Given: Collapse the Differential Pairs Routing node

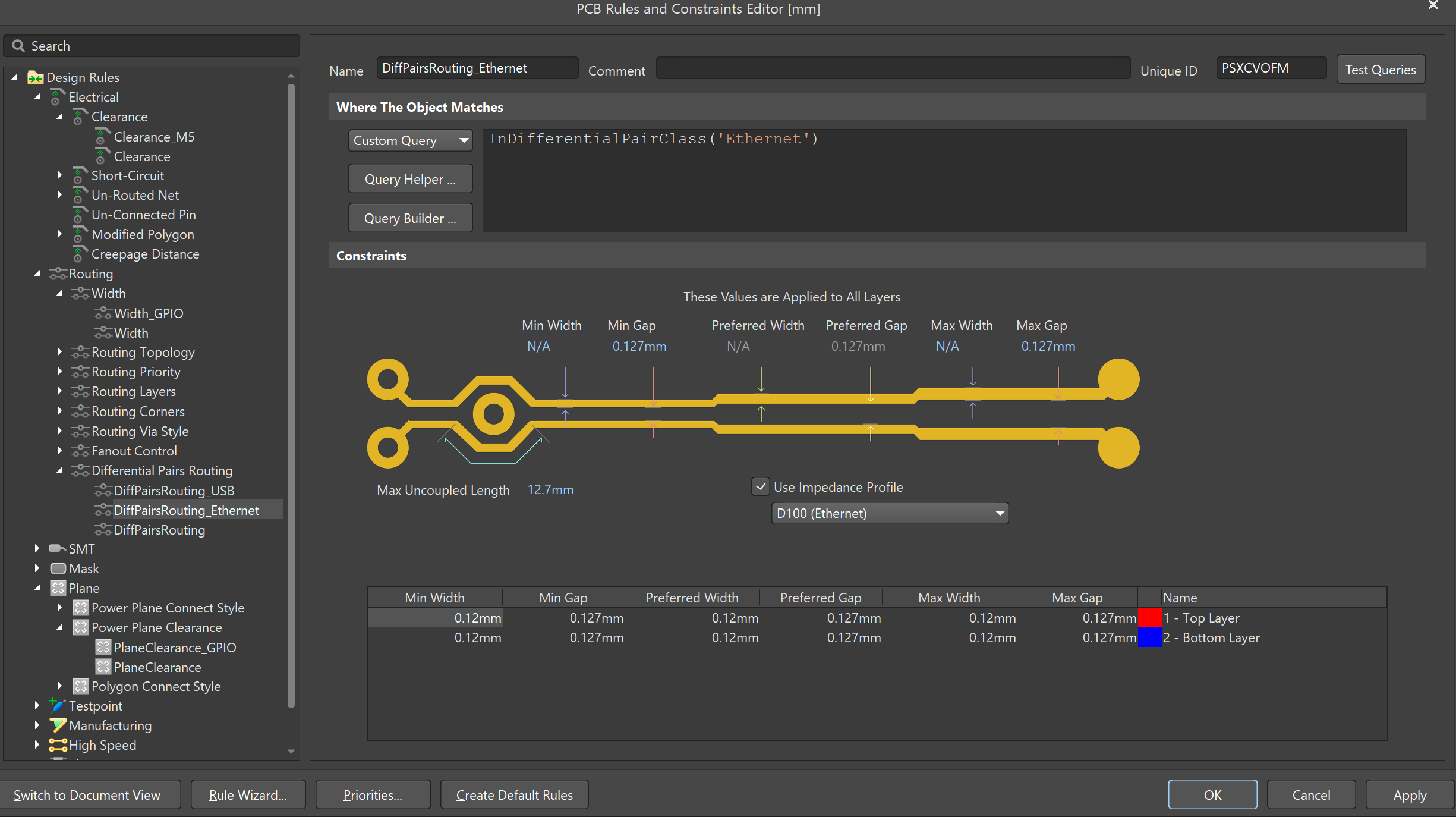Looking at the screenshot, I should (59, 470).
